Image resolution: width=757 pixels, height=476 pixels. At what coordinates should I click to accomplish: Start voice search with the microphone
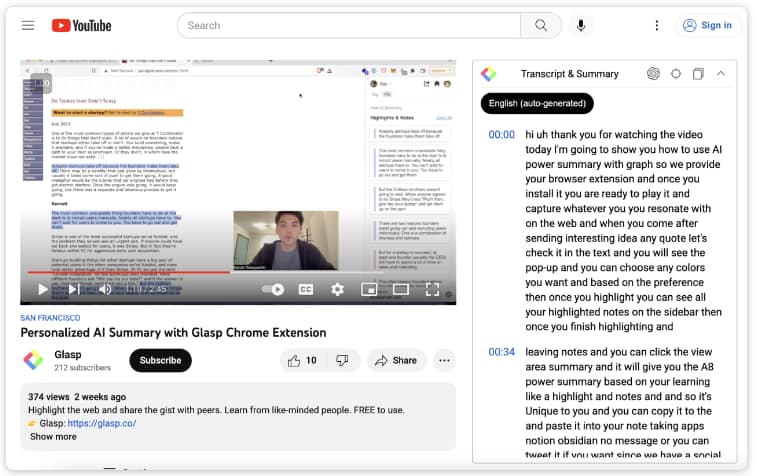point(581,26)
